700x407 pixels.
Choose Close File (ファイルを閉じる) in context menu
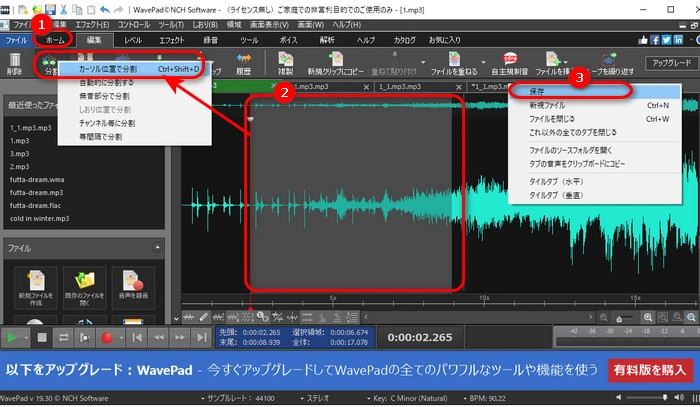tap(595, 119)
